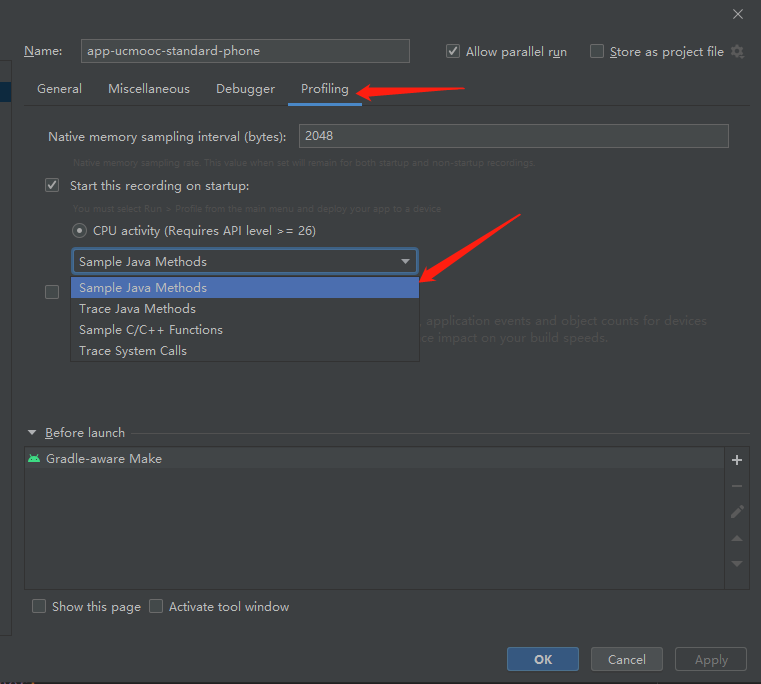761x684 pixels.
Task: Toggle Allow parallel run checkbox
Action: coord(453,51)
